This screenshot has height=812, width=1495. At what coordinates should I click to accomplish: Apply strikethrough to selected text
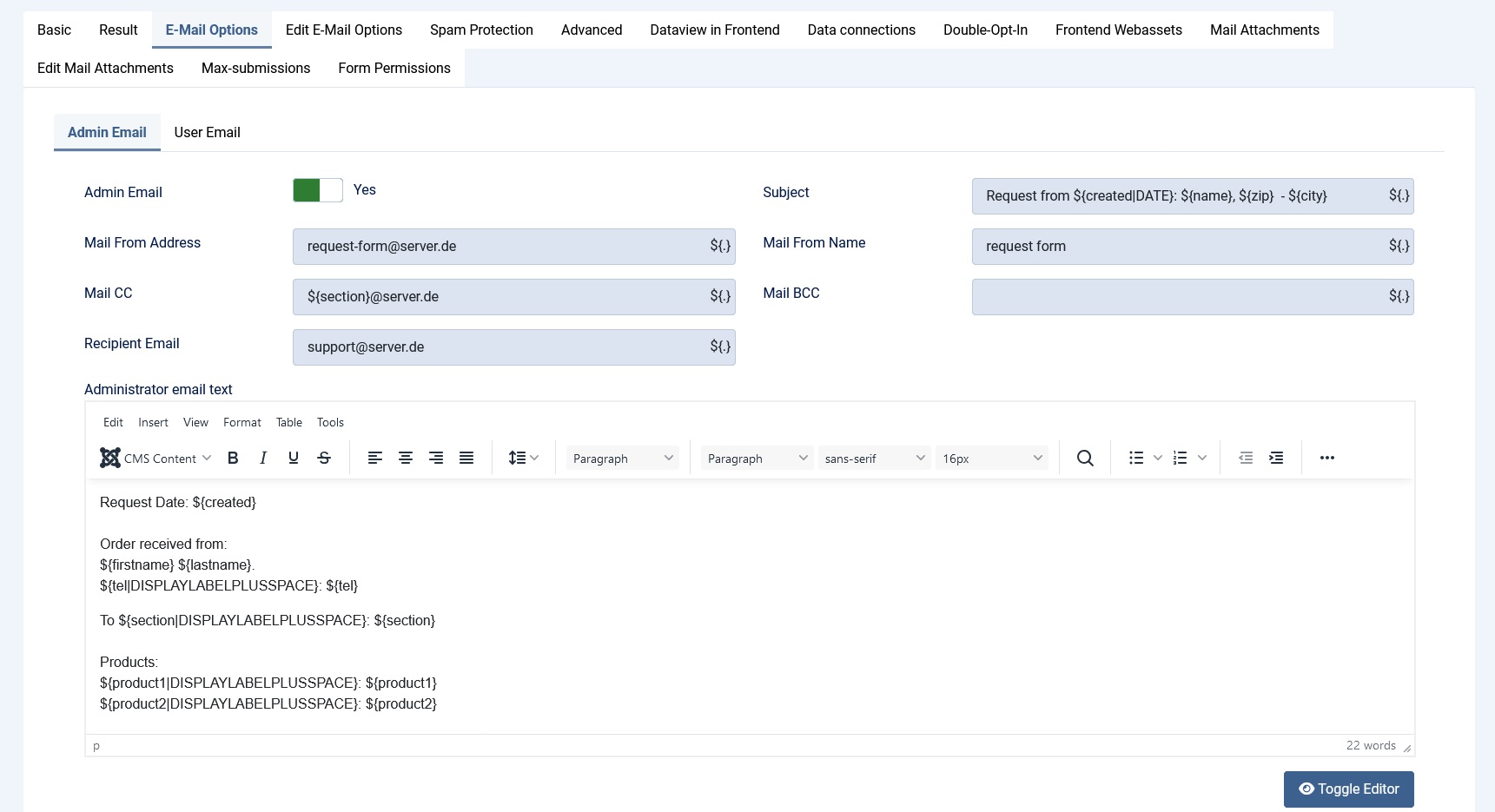[324, 458]
